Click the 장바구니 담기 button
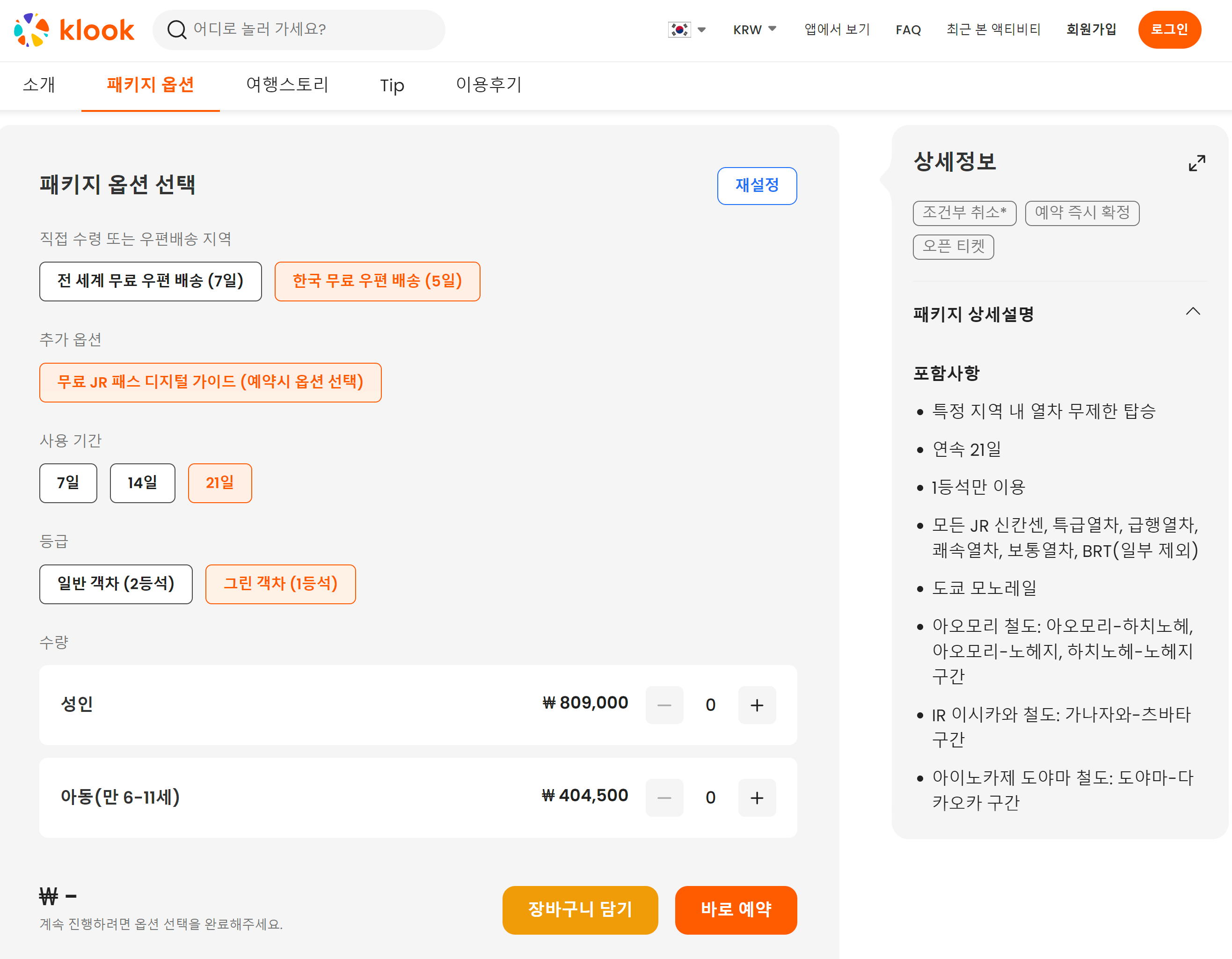1232x959 pixels. pyautogui.click(x=579, y=909)
